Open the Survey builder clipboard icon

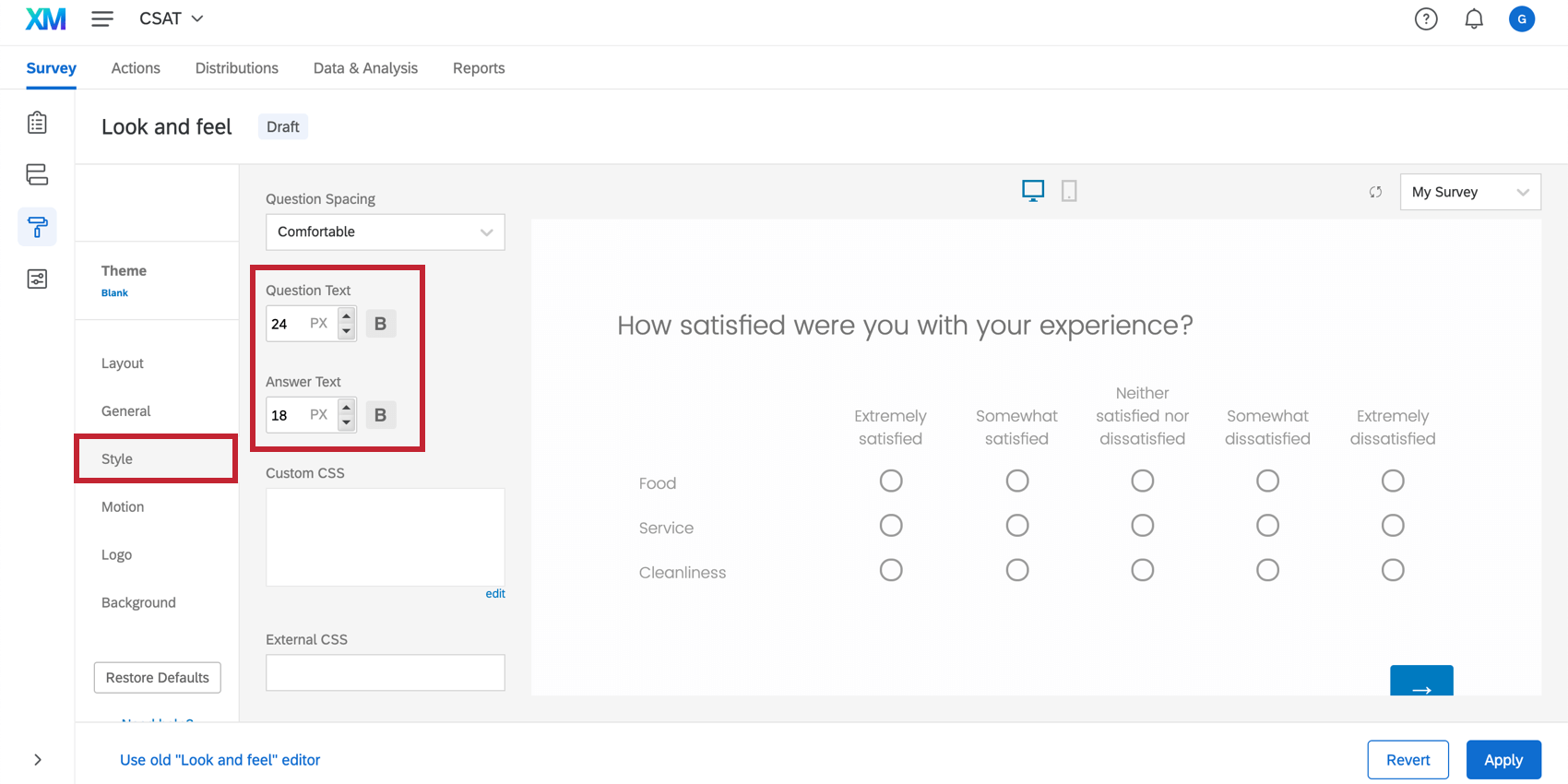point(37,123)
